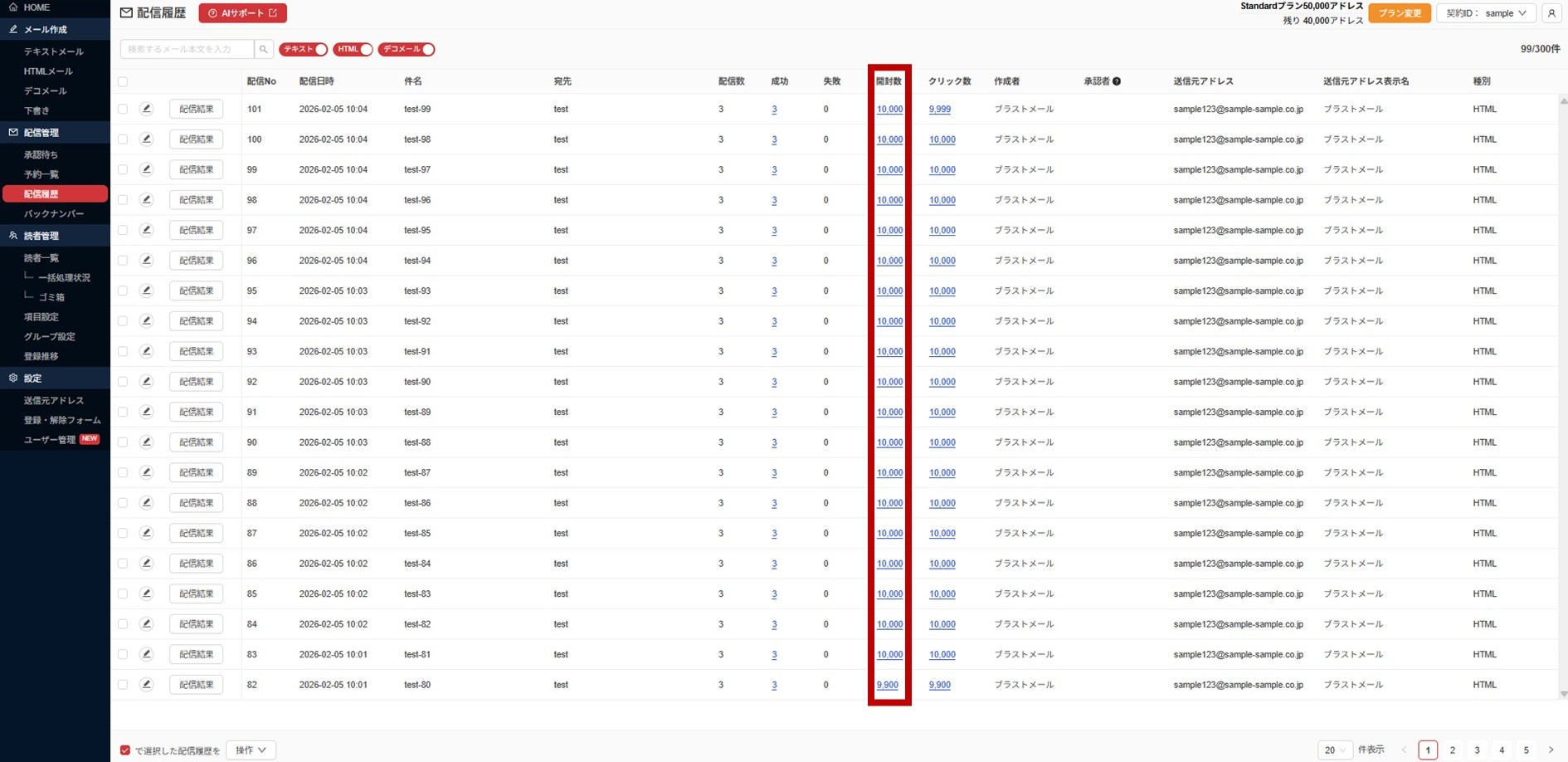Check the select-all checkbox in table header
Image resolution: width=1568 pixels, height=762 pixels.
pos(123,81)
